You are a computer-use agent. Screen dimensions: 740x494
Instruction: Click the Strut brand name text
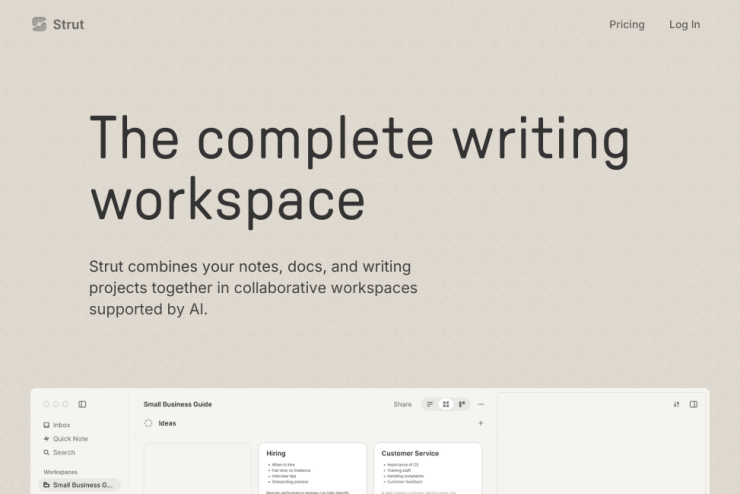[68, 25]
